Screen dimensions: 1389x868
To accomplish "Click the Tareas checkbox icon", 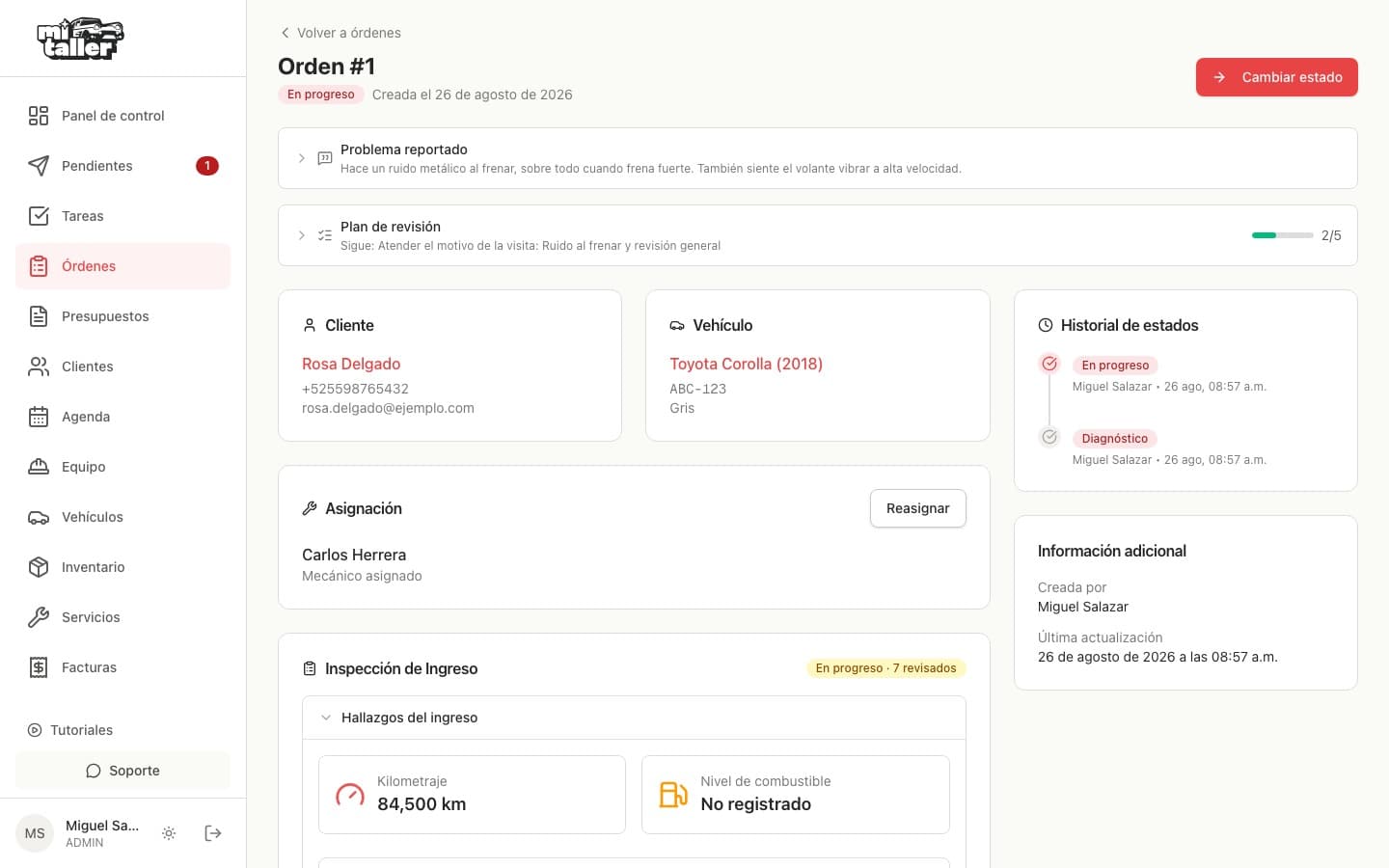I will tap(39, 216).
